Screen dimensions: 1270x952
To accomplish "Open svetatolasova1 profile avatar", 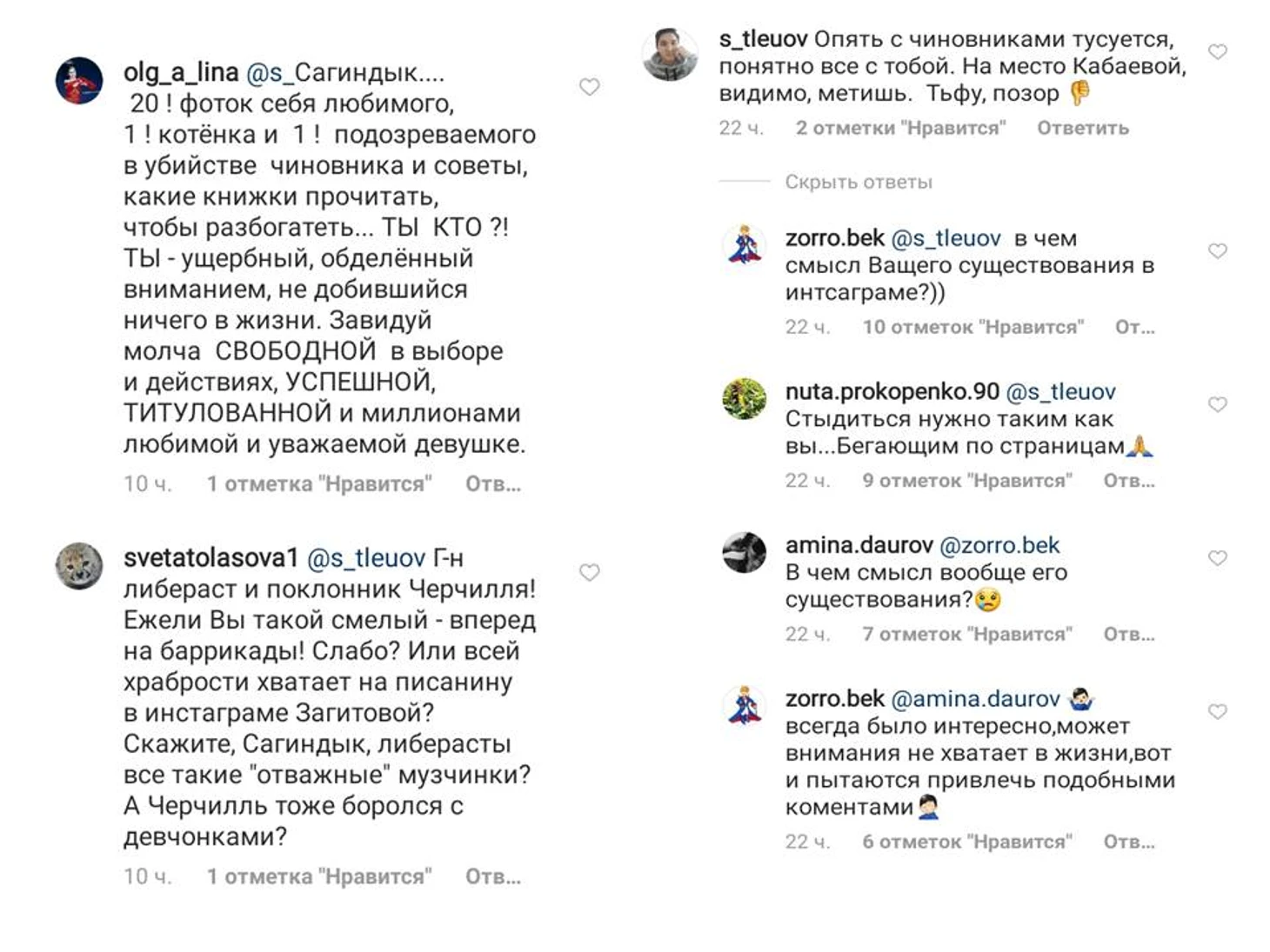I will (x=79, y=566).
